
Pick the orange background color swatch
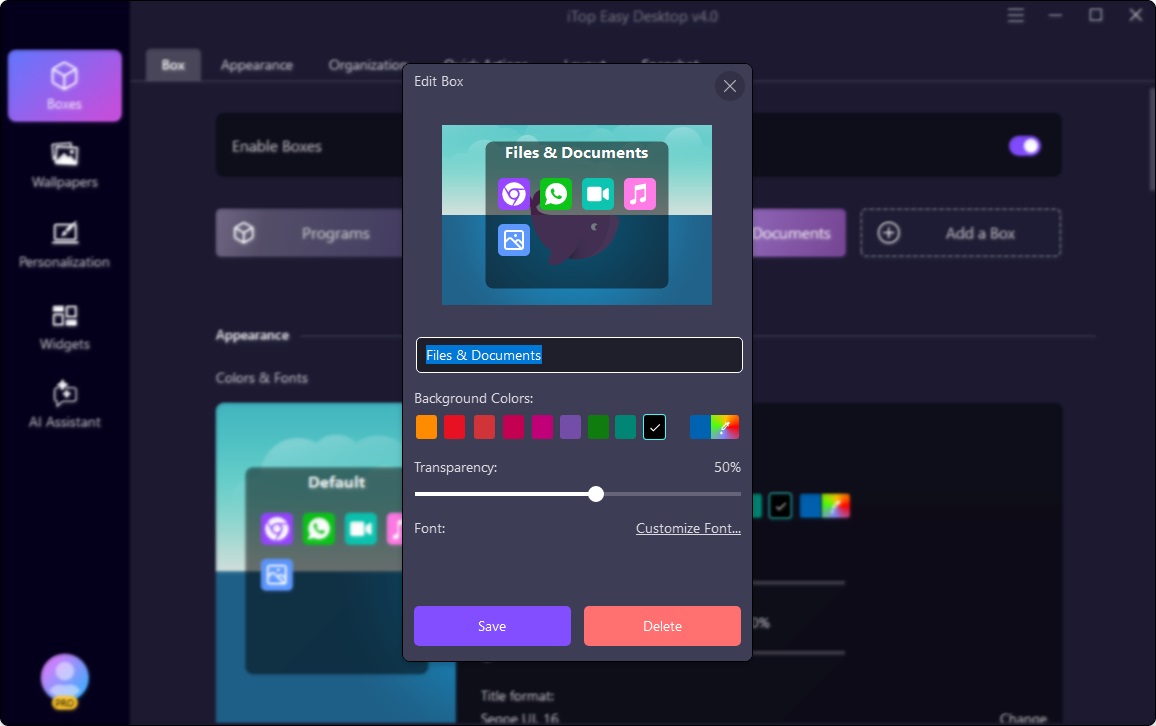(426, 428)
